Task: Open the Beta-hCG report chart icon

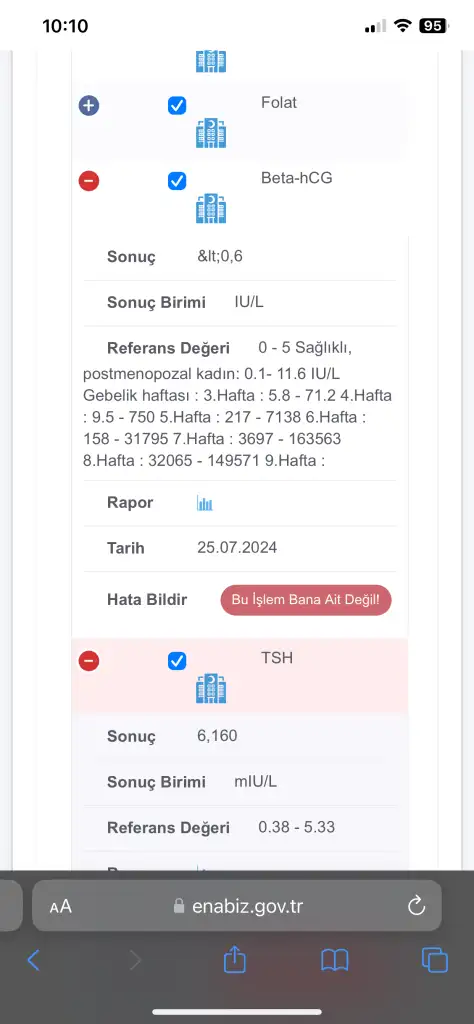Action: pos(204,503)
